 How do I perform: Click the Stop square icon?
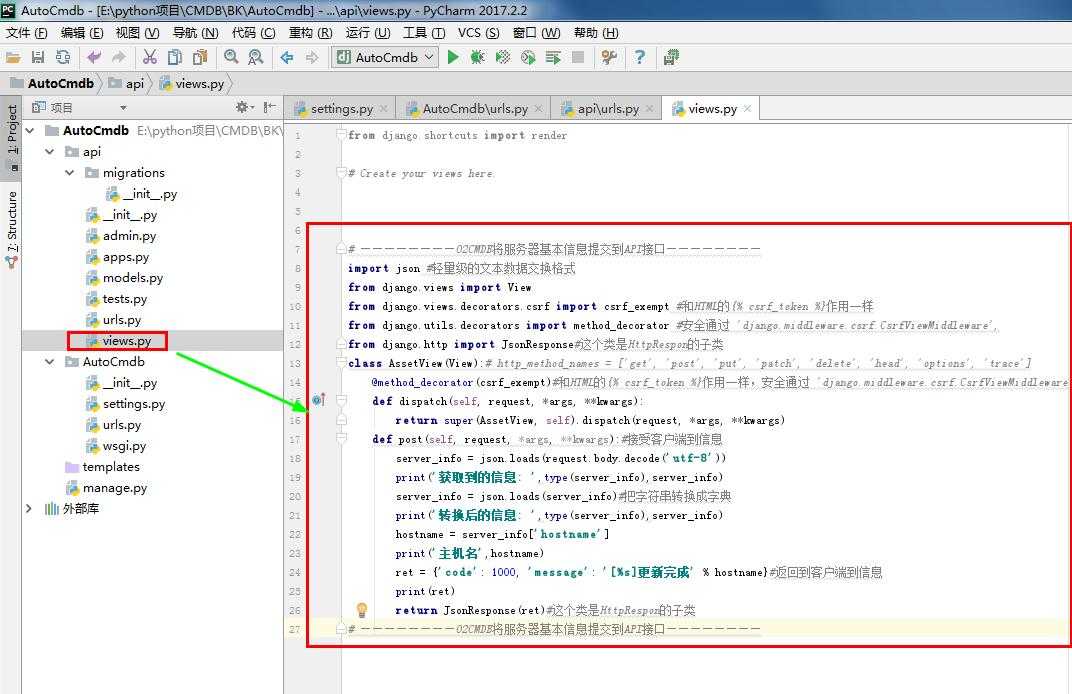578,57
